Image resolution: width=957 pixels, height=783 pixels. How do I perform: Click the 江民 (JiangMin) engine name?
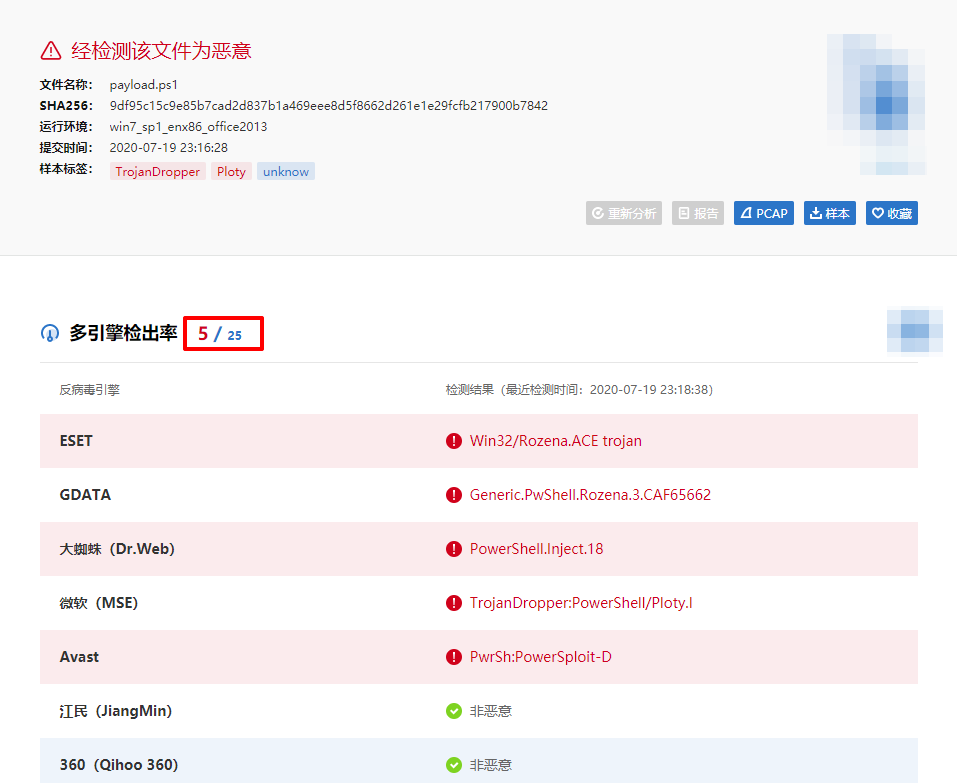[x=116, y=711]
